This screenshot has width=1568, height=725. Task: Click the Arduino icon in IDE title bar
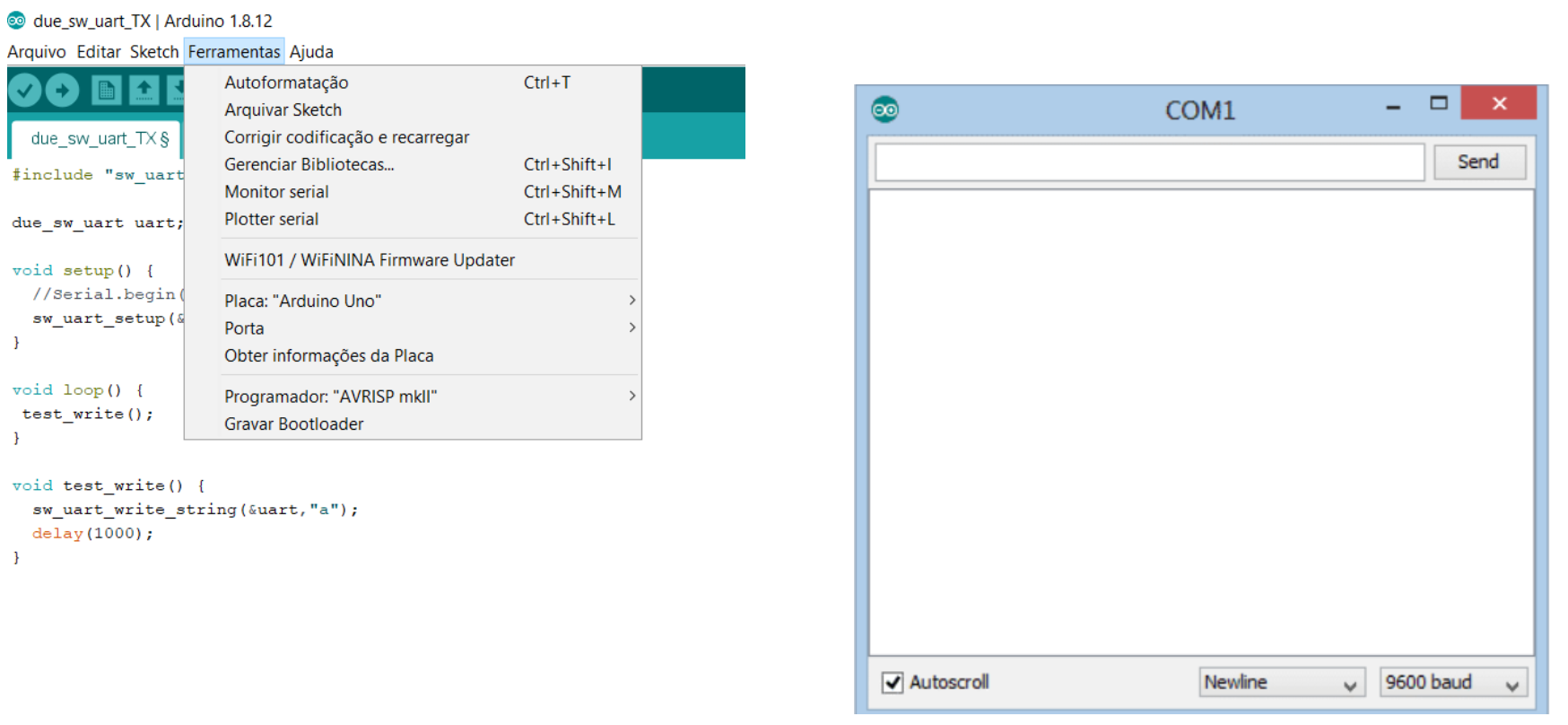click(16, 21)
